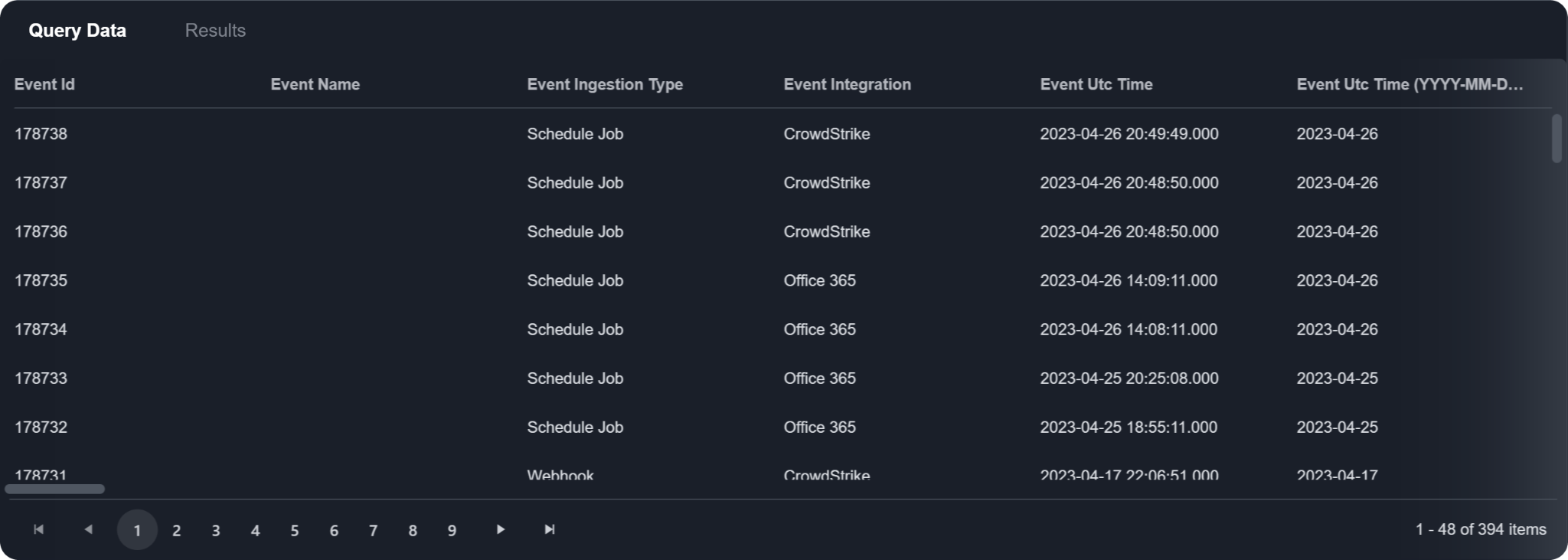Click the horizontal scrollbar thumb
The image size is (1568, 560).
[54, 489]
